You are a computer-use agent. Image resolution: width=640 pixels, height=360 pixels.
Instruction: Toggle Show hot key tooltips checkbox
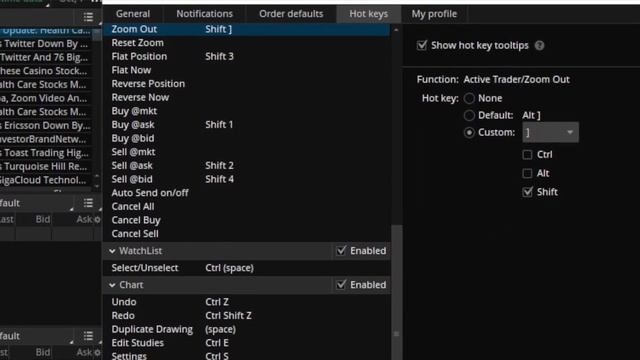pos(422,45)
